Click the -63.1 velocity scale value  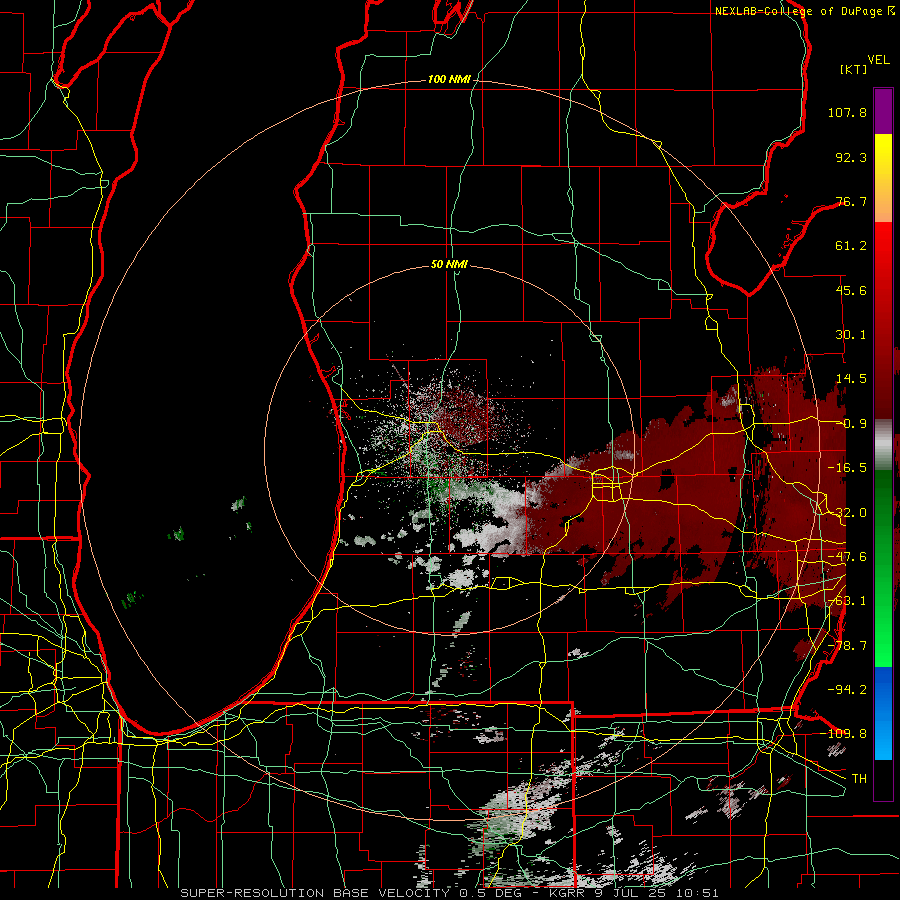click(x=847, y=601)
